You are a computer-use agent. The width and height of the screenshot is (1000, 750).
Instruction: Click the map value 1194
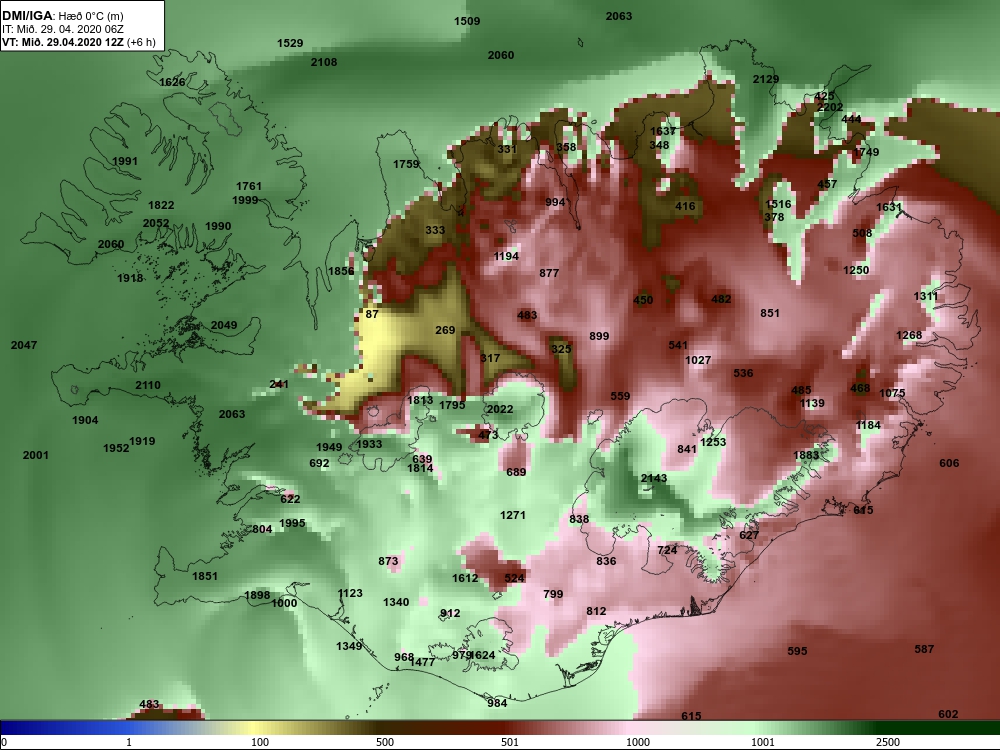[506, 256]
